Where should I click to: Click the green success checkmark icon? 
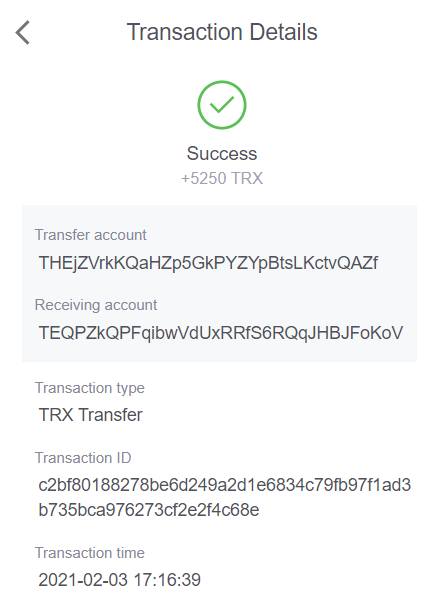(222, 105)
